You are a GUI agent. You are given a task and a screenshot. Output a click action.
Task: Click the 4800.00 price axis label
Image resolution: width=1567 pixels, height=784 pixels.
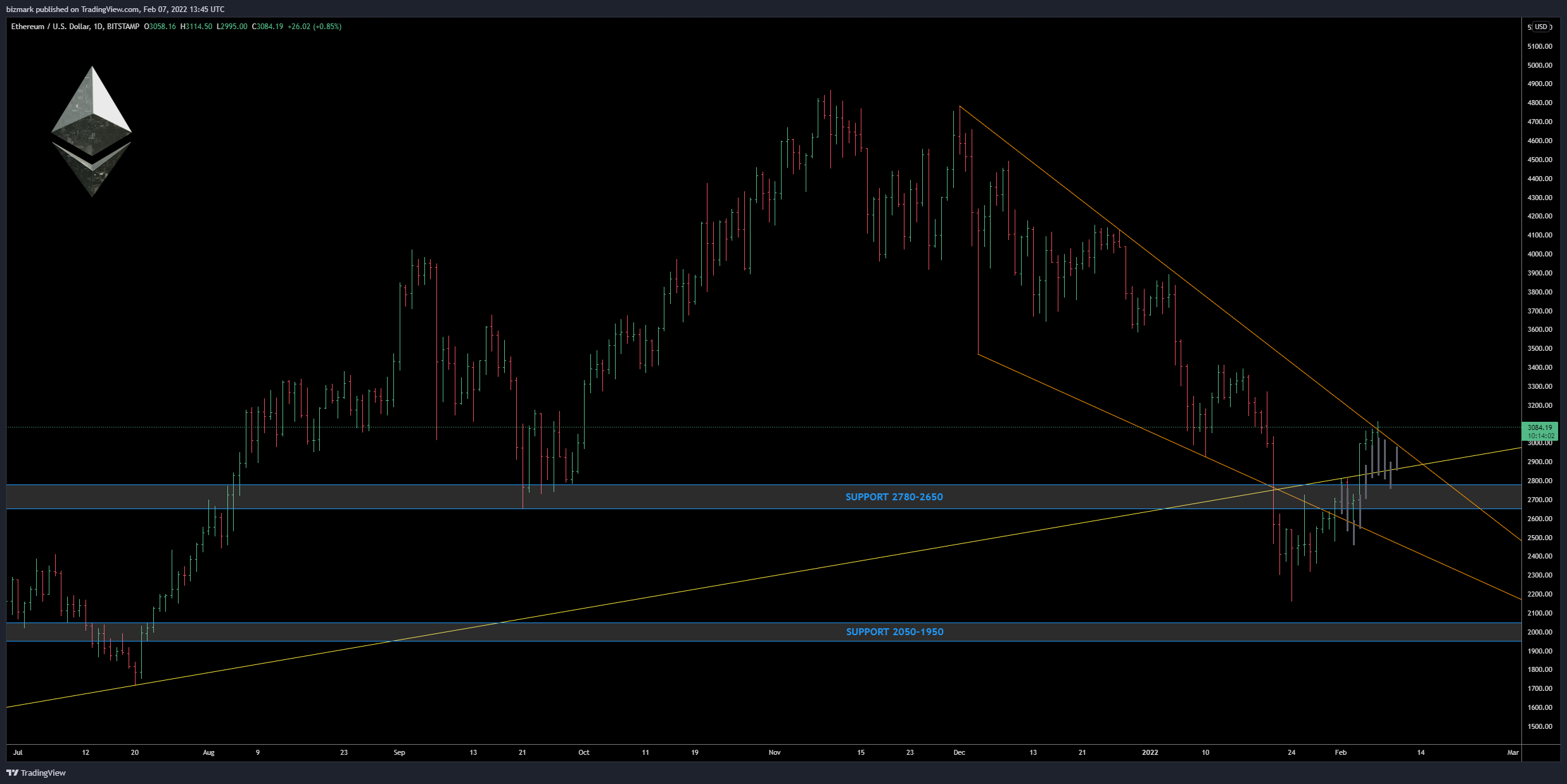[x=1540, y=103]
